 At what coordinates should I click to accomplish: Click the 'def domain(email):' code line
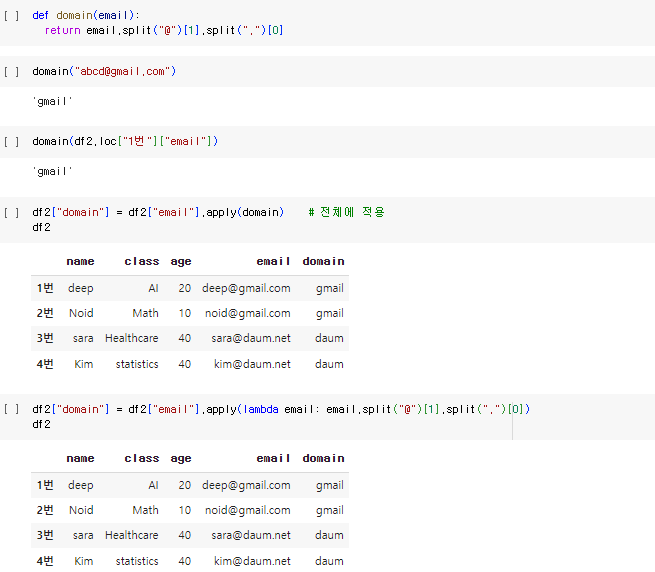click(86, 15)
